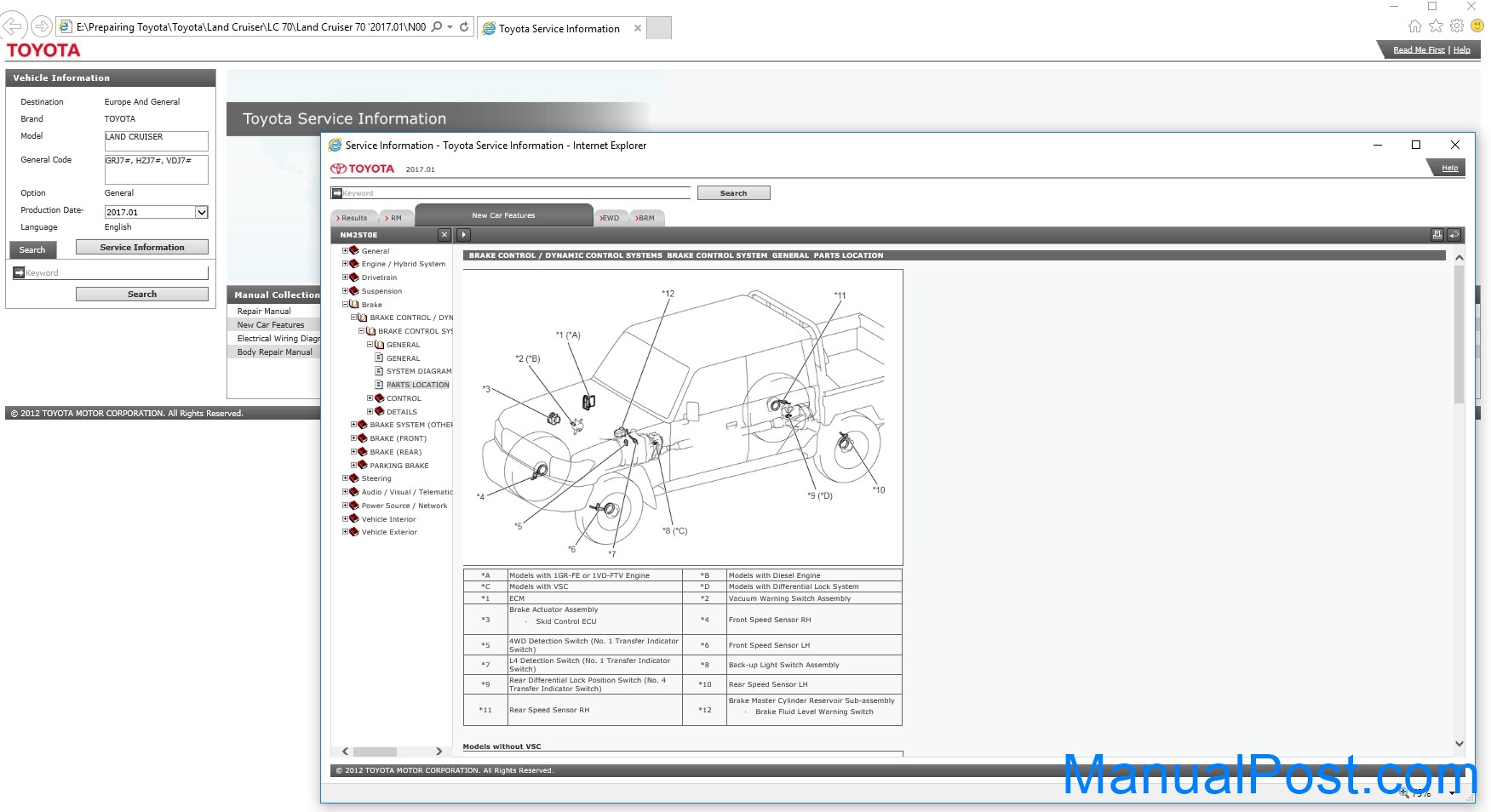Click the return arrow icon in content toolbar
This screenshot has width=1491, height=812.
pyautogui.click(x=1454, y=235)
